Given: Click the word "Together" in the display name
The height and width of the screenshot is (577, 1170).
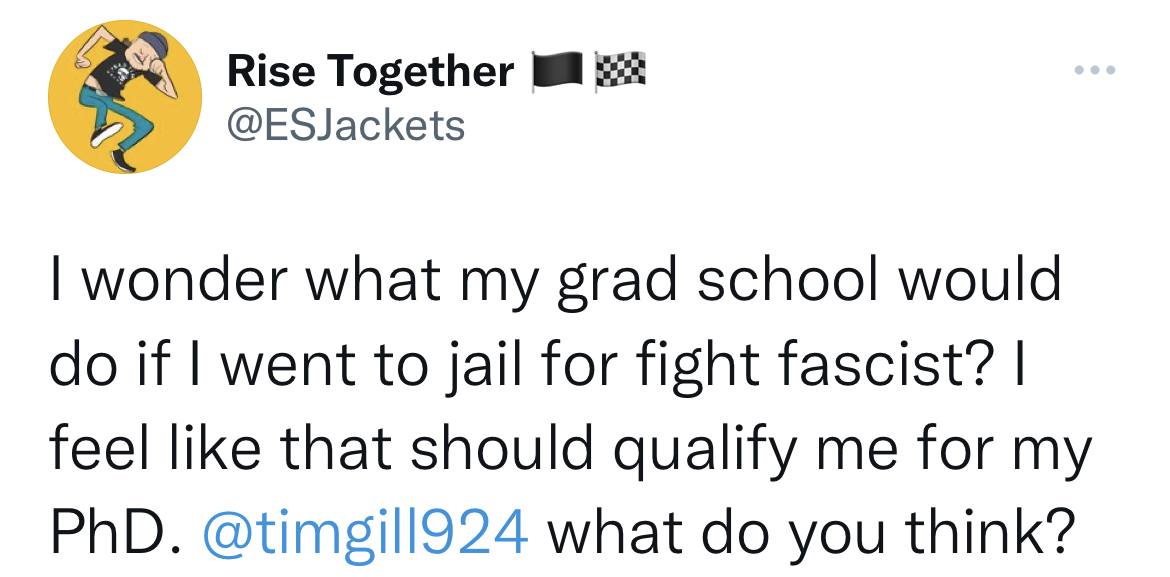Looking at the screenshot, I should [x=420, y=72].
